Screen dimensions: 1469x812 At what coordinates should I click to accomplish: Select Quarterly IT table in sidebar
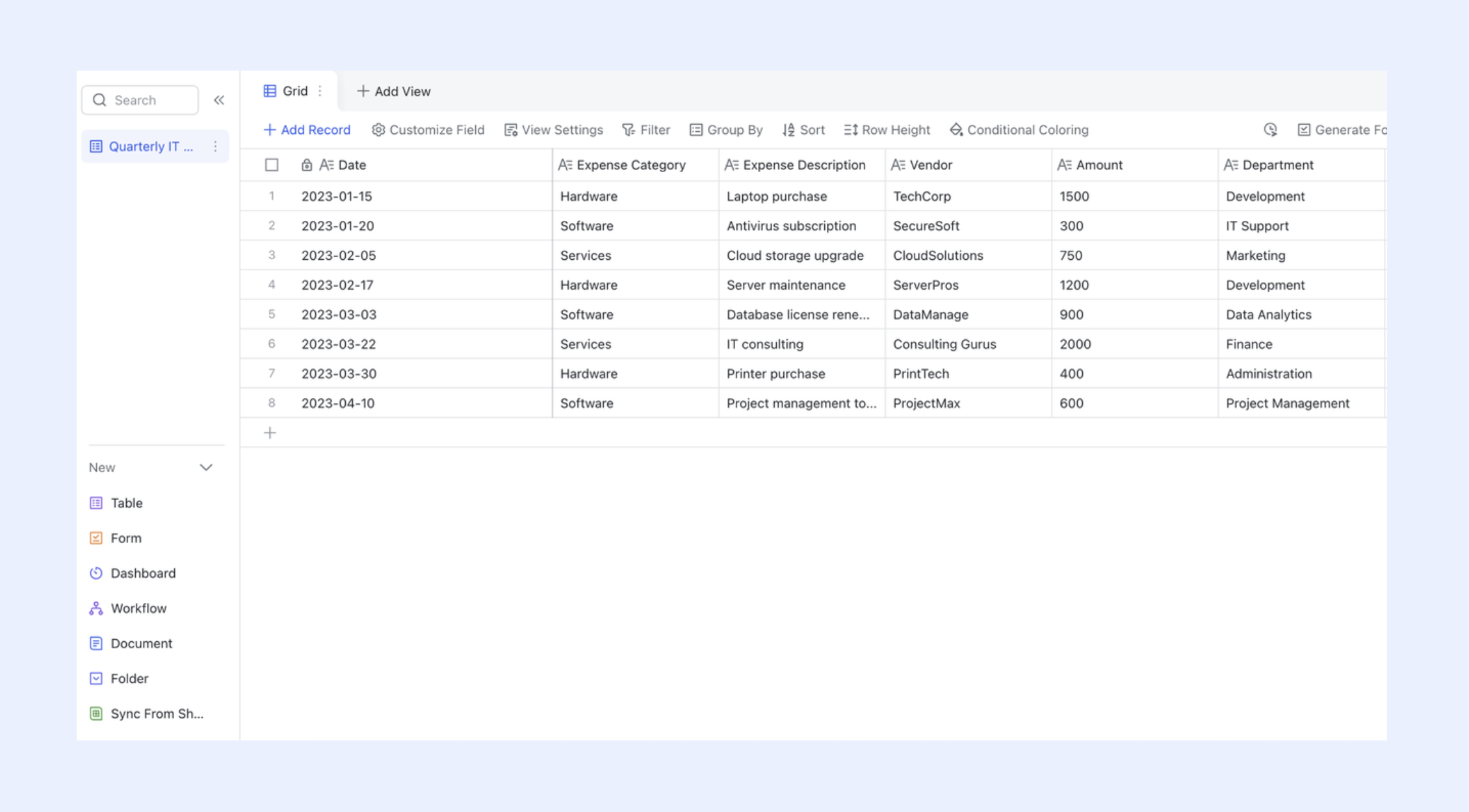(155, 146)
